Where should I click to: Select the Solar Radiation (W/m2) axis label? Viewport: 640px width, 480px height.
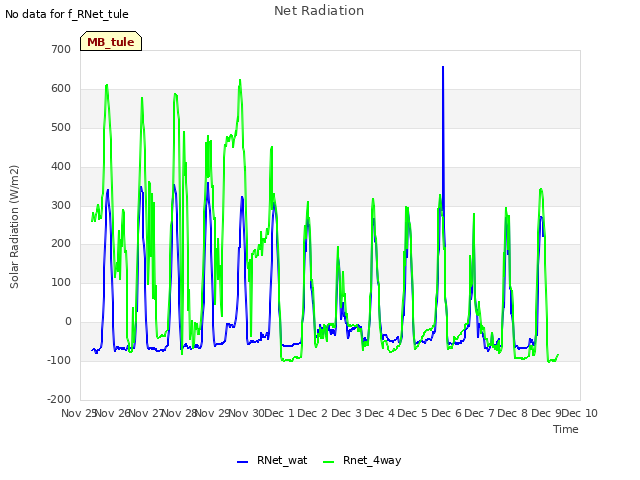[14, 227]
